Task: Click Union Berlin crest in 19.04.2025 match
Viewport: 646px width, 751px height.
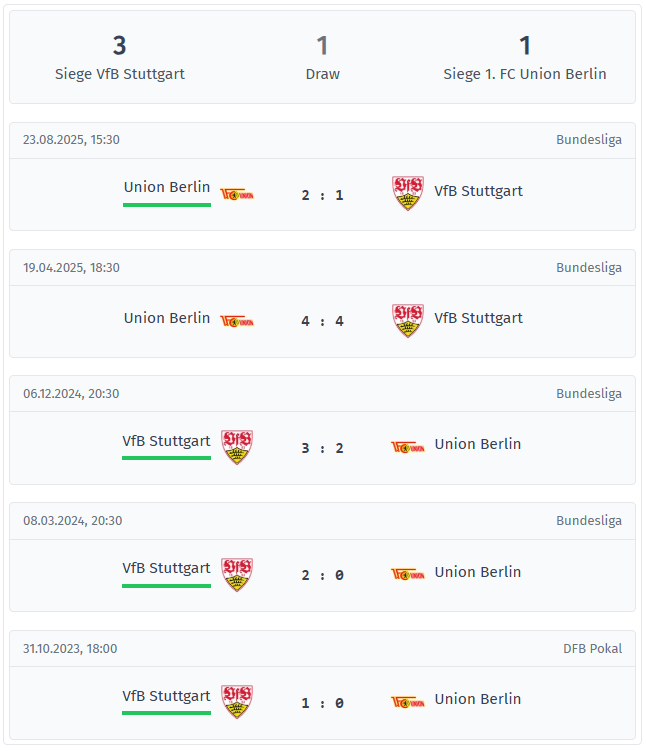Action: [237, 321]
